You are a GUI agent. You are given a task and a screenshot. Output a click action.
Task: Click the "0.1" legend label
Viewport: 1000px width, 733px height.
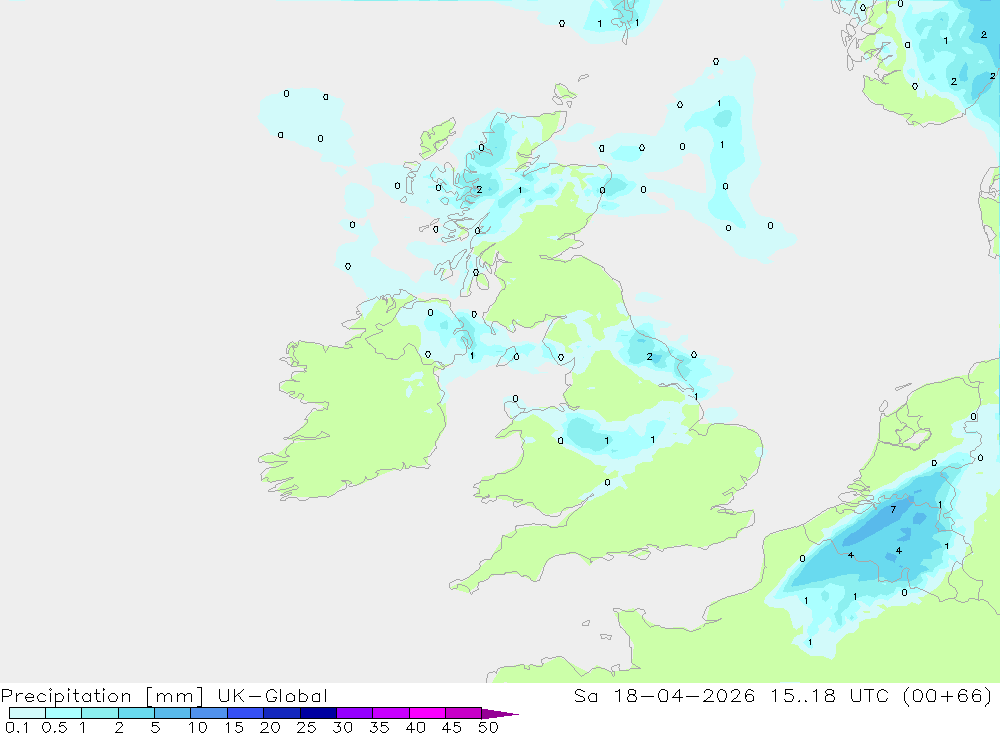(17, 727)
